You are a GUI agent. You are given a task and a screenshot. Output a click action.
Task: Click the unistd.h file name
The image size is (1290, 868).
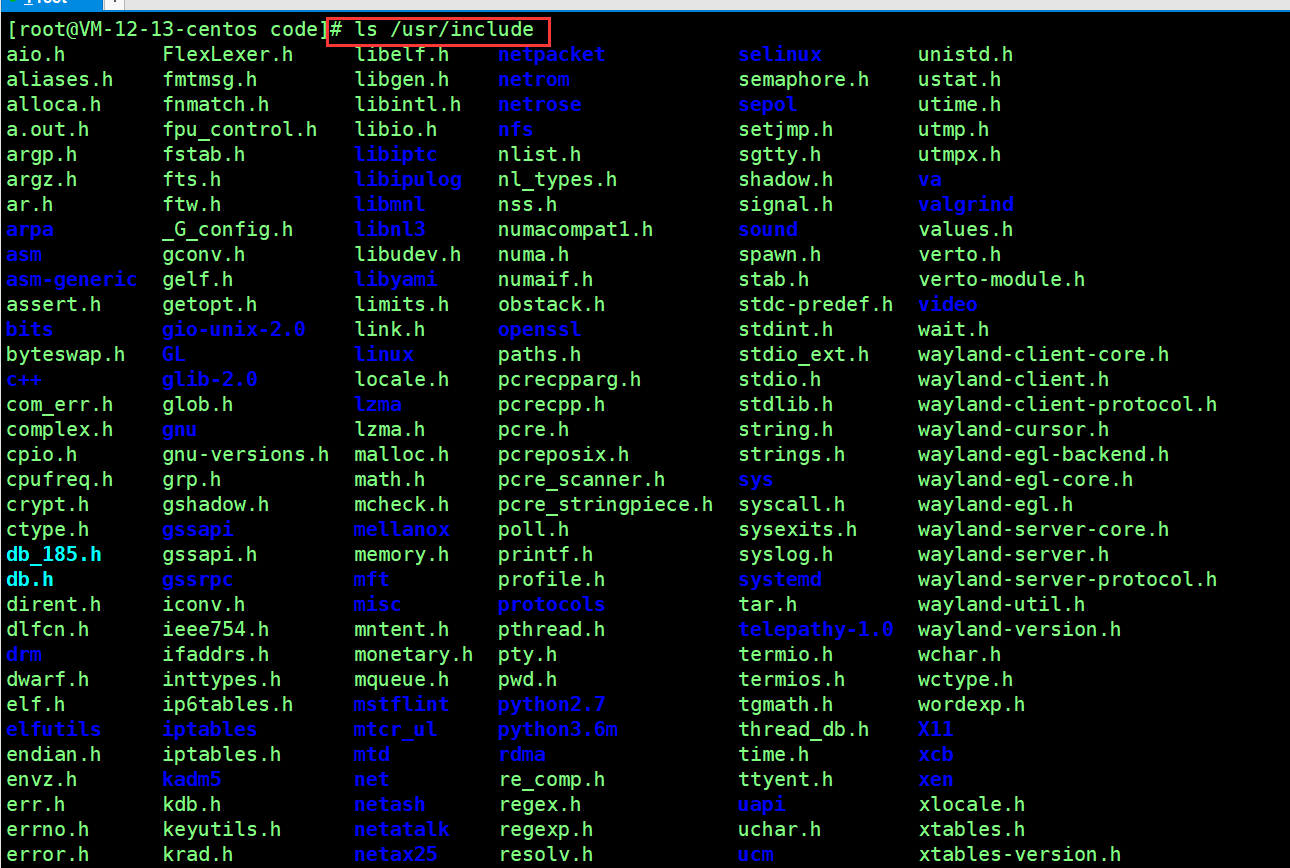[x=965, y=55]
